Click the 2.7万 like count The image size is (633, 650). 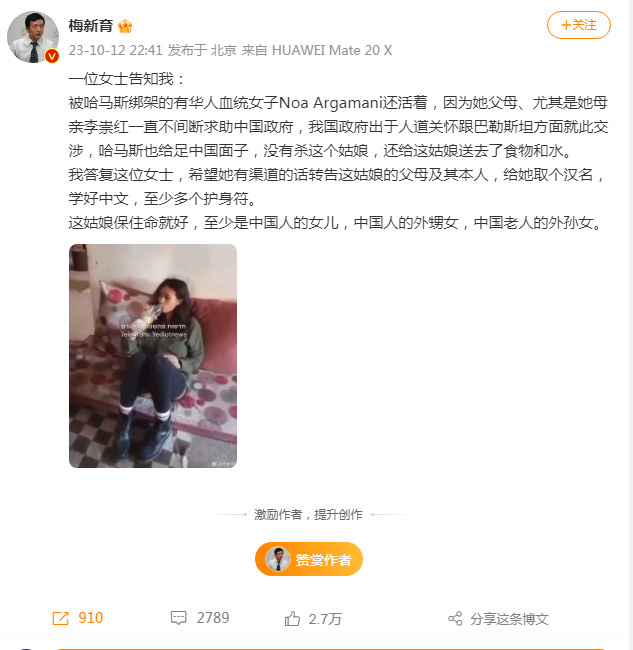325,619
